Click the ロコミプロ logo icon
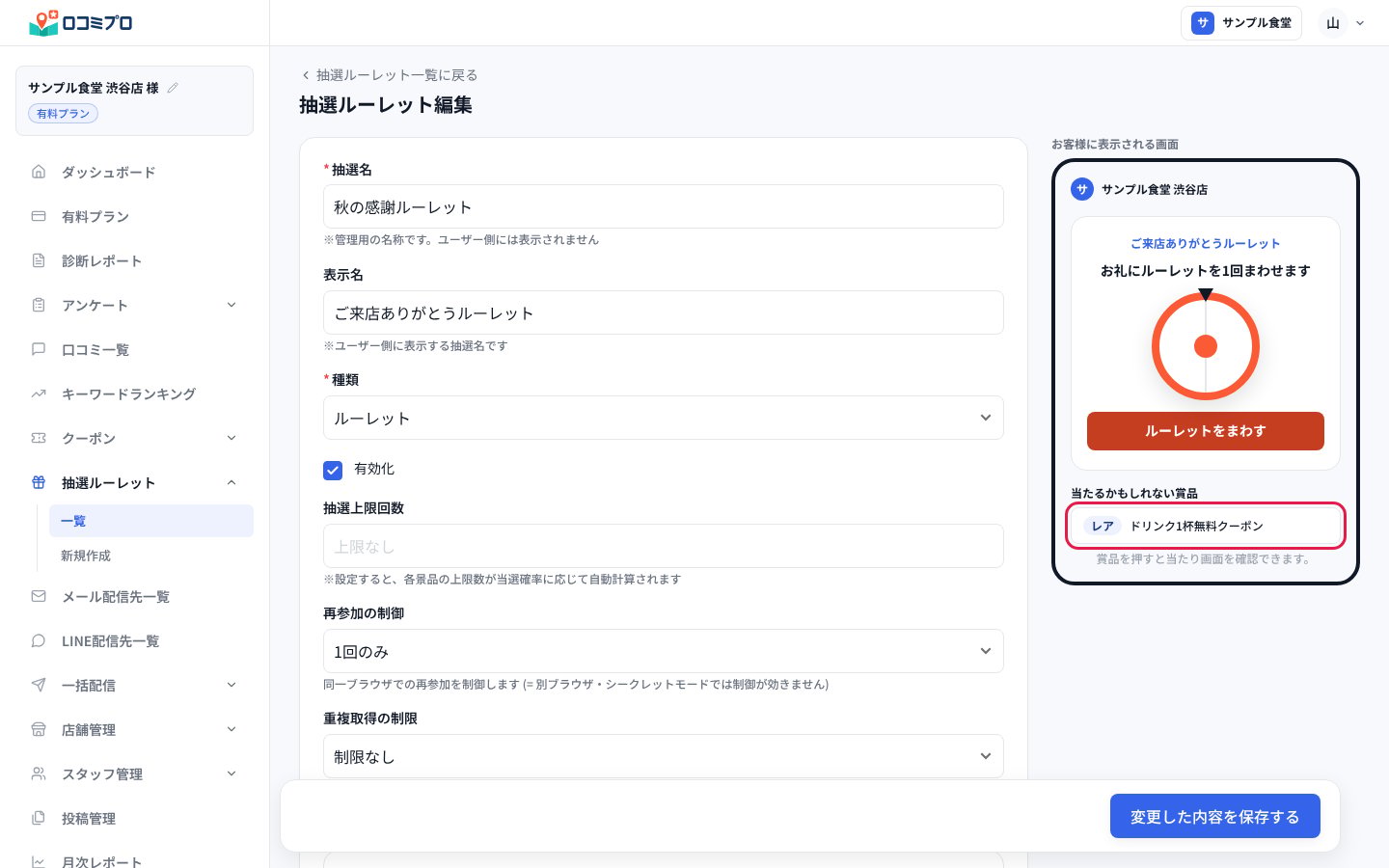The width and height of the screenshot is (1389, 868). 43,22
